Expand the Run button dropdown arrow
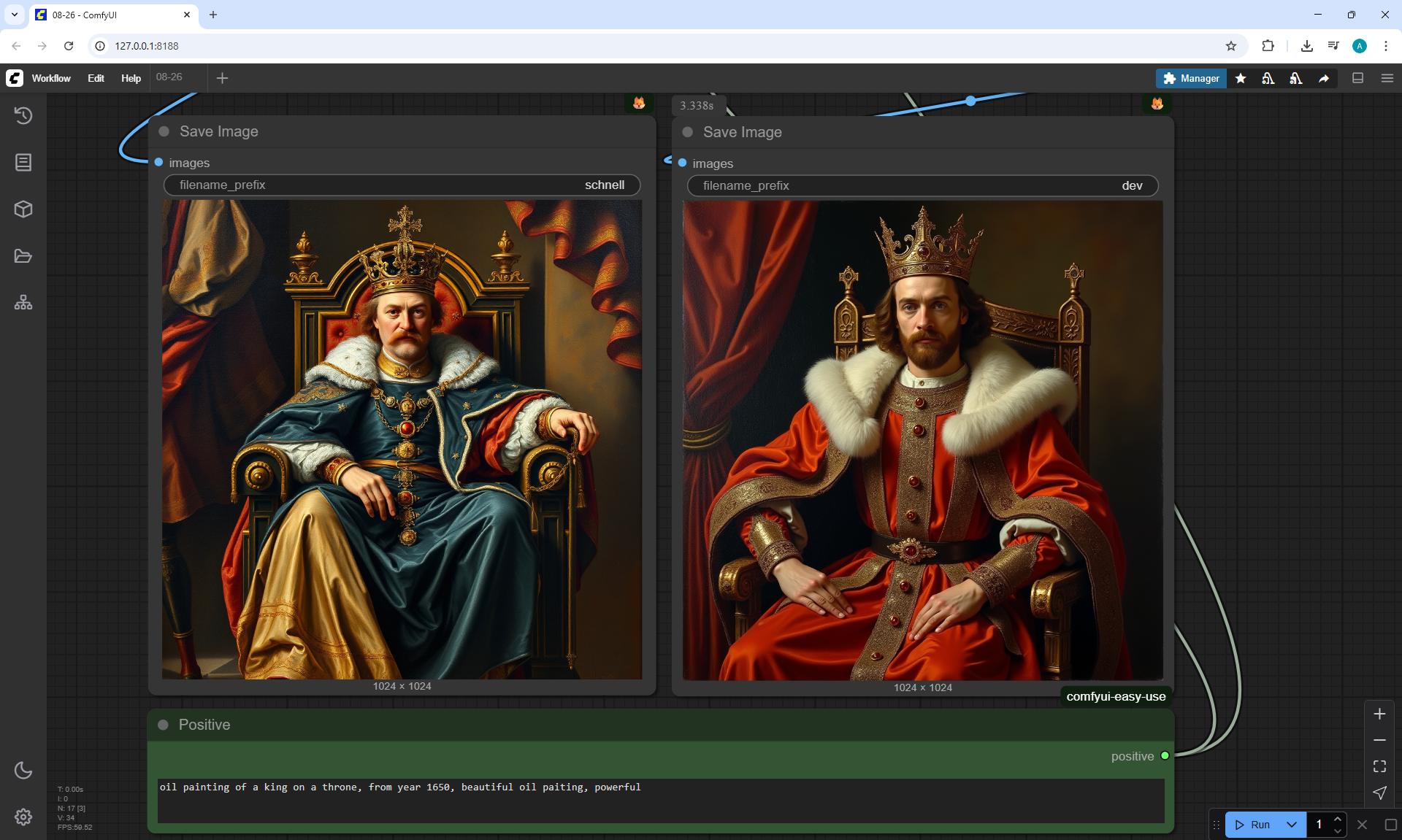 click(1292, 825)
